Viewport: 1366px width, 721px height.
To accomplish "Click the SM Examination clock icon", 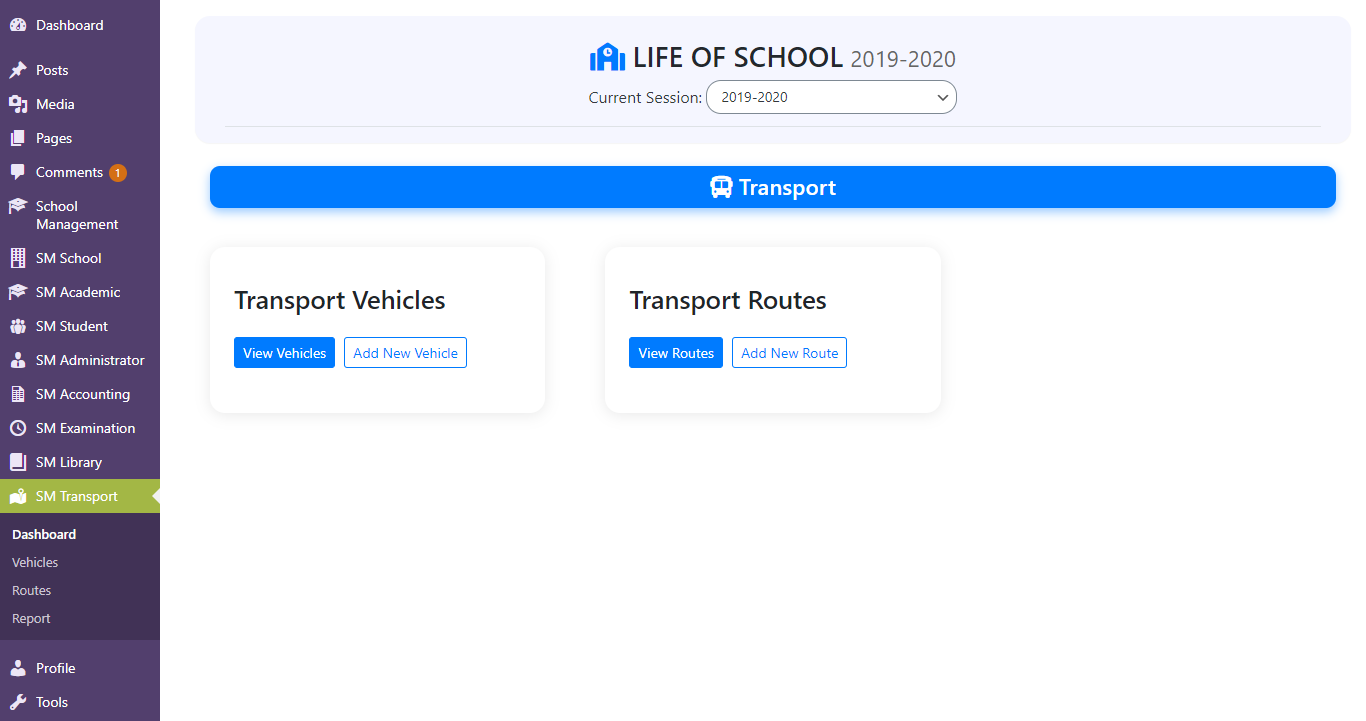I will point(18,428).
